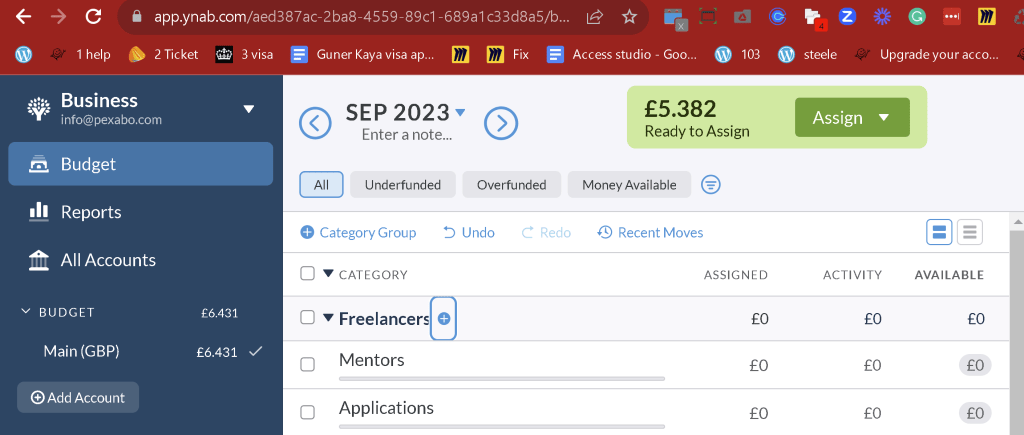Screen dimensions: 1024x435
Task: Click the 'Enter a note...' field
Action: (406, 135)
